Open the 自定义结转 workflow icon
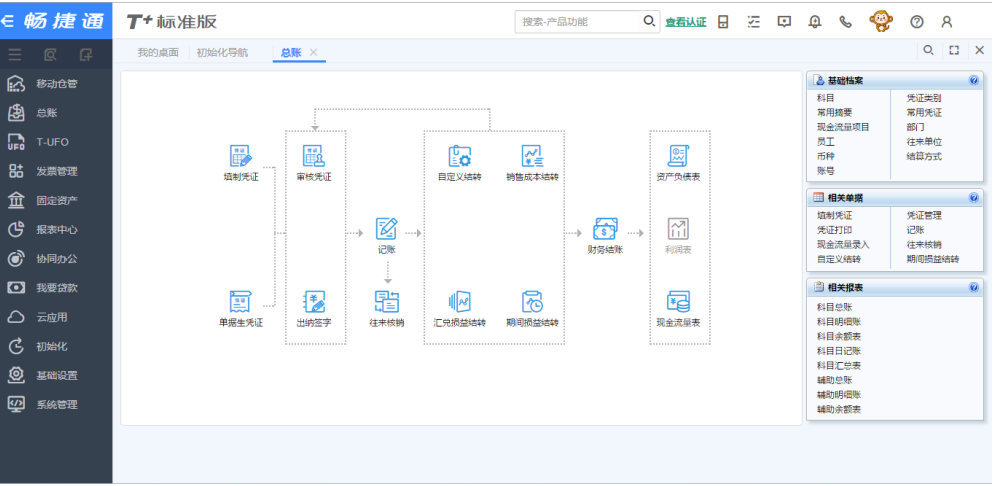The height and width of the screenshot is (486, 998). [460, 156]
